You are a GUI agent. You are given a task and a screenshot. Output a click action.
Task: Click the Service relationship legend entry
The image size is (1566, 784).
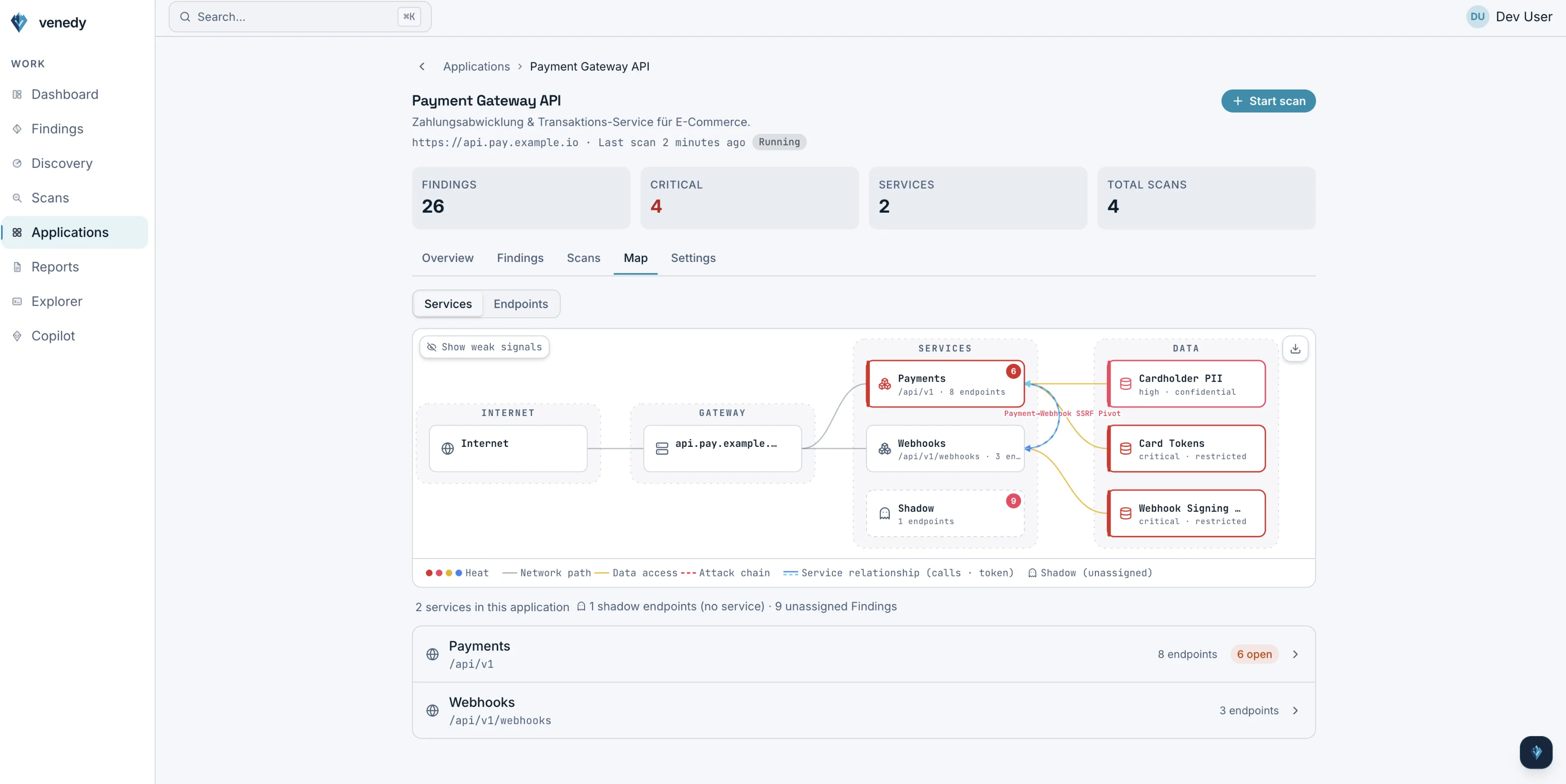pos(898,573)
